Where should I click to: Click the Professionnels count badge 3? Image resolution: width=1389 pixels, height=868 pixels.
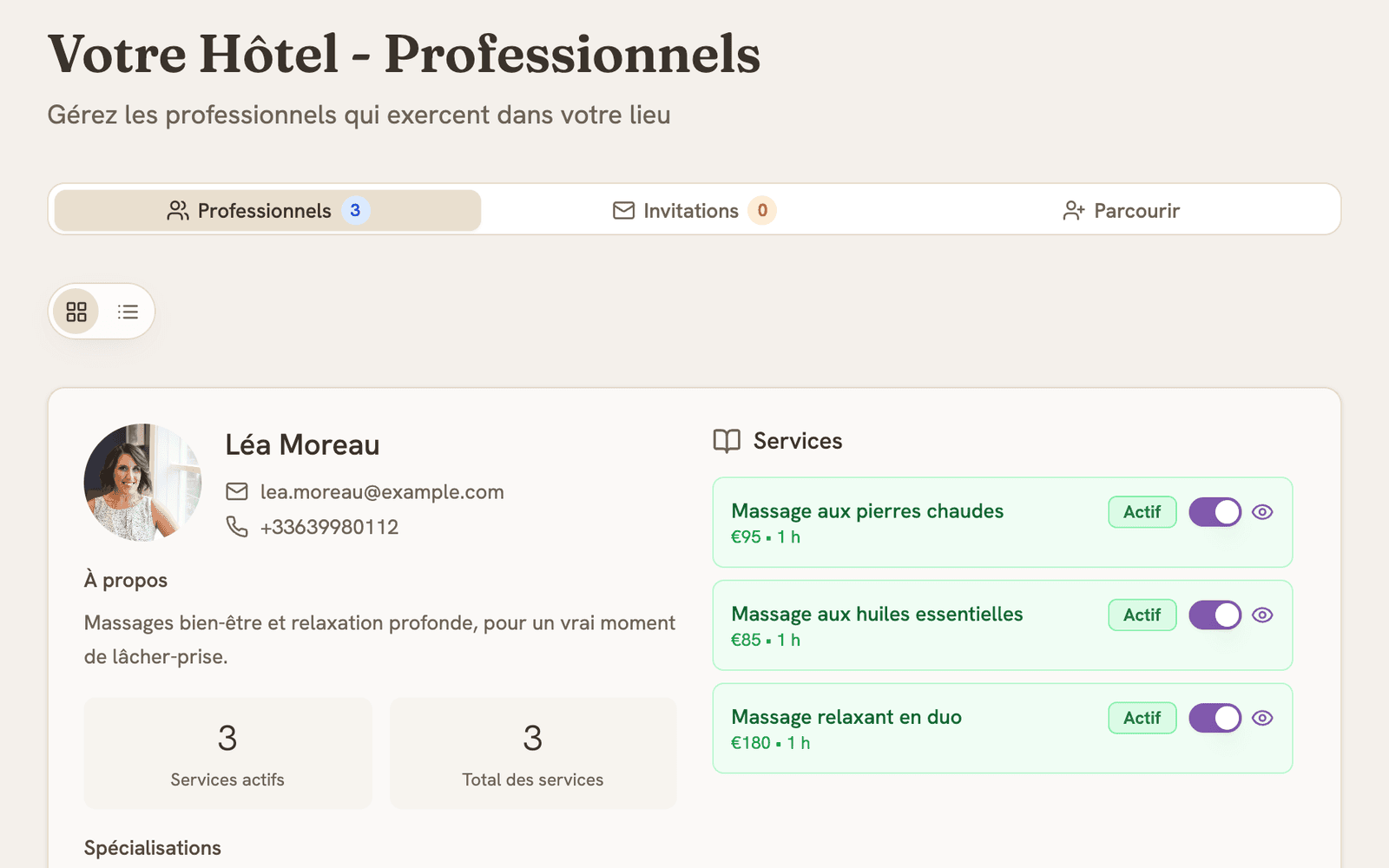click(x=355, y=210)
